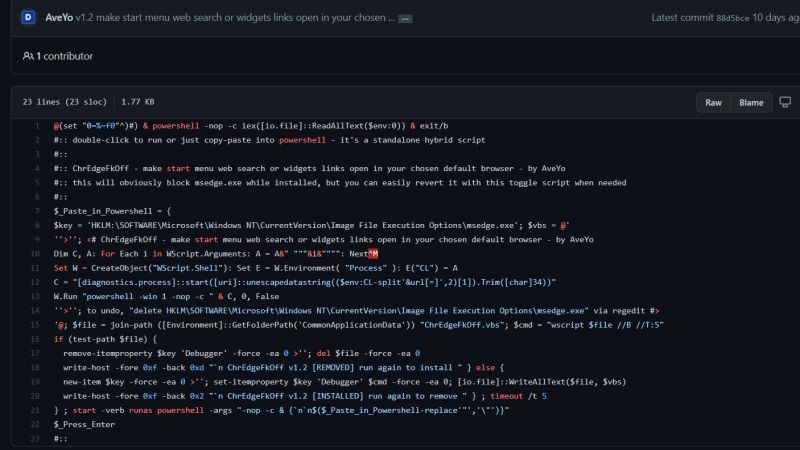Click the '#:: double-click to run' comment line

click(269, 140)
